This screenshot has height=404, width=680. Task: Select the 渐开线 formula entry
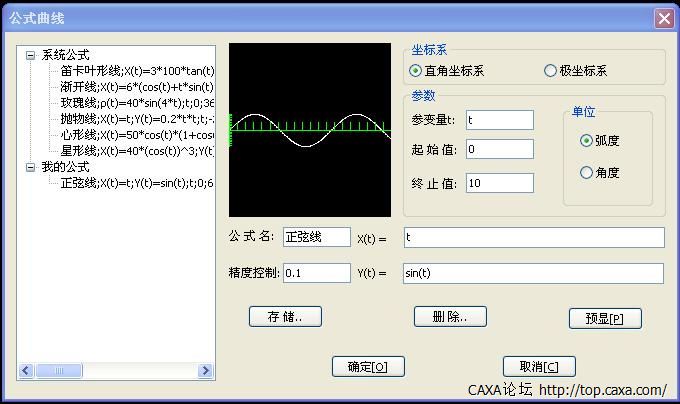coord(137,87)
